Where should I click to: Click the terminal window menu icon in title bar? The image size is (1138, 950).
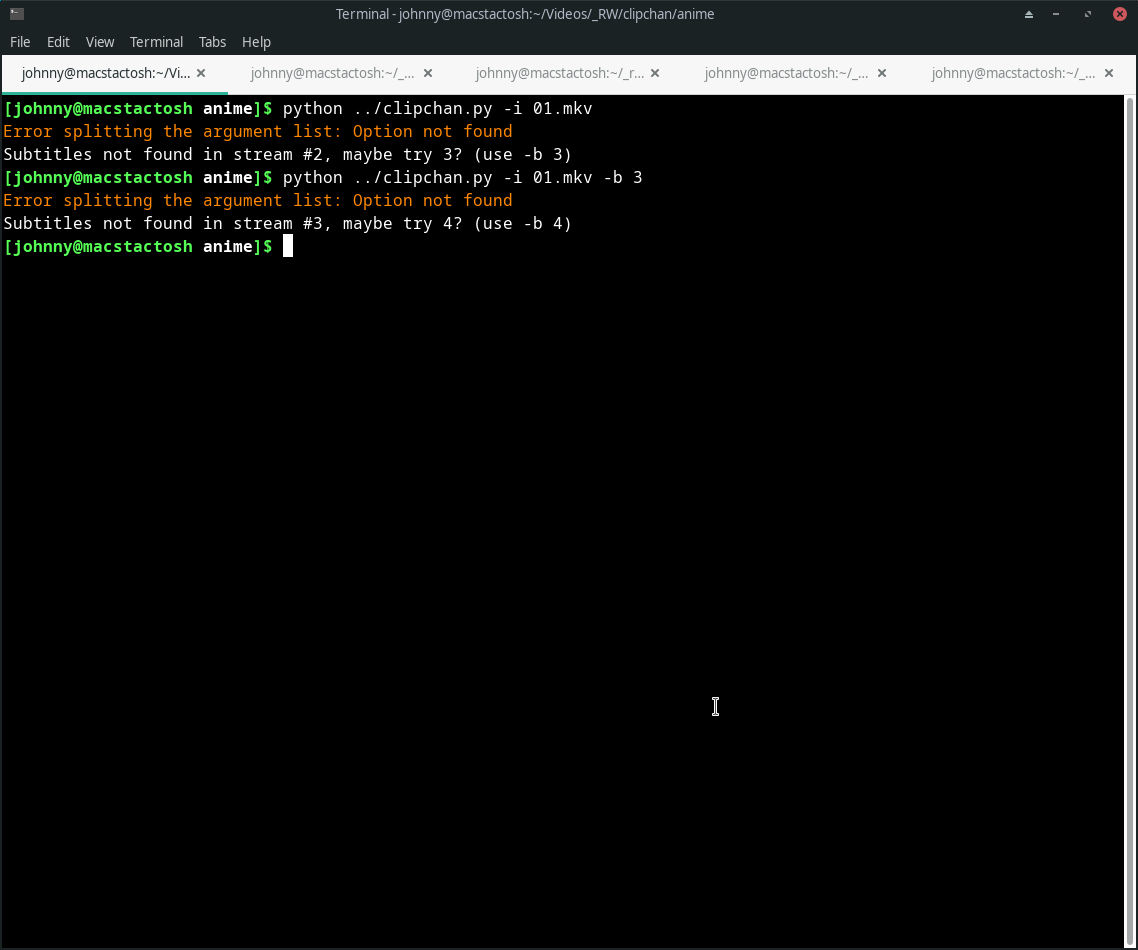(x=17, y=14)
